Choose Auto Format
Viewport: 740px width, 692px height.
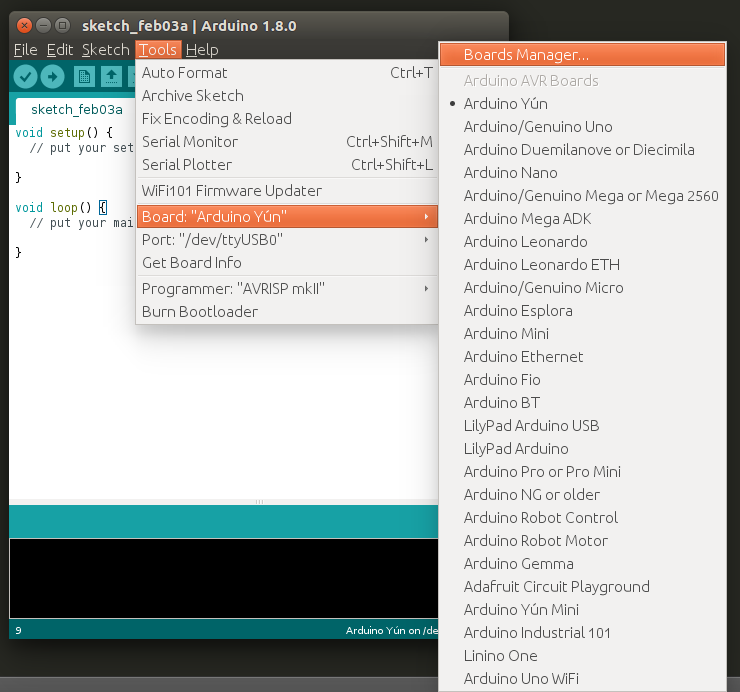pyautogui.click(x=287, y=73)
